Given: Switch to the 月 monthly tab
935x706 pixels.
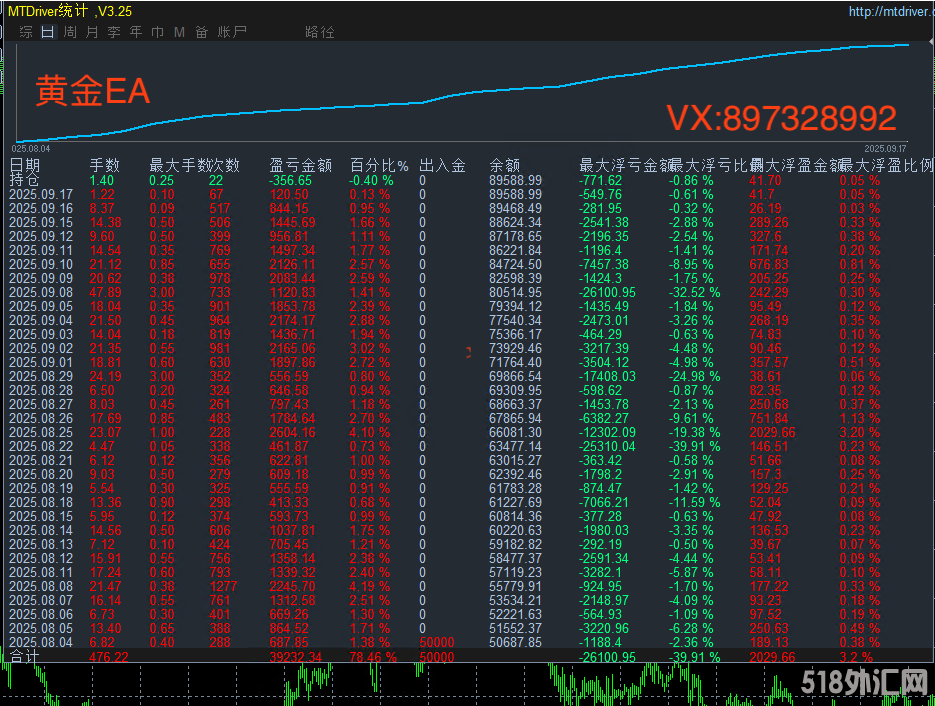Looking at the screenshot, I should click(x=92, y=32).
